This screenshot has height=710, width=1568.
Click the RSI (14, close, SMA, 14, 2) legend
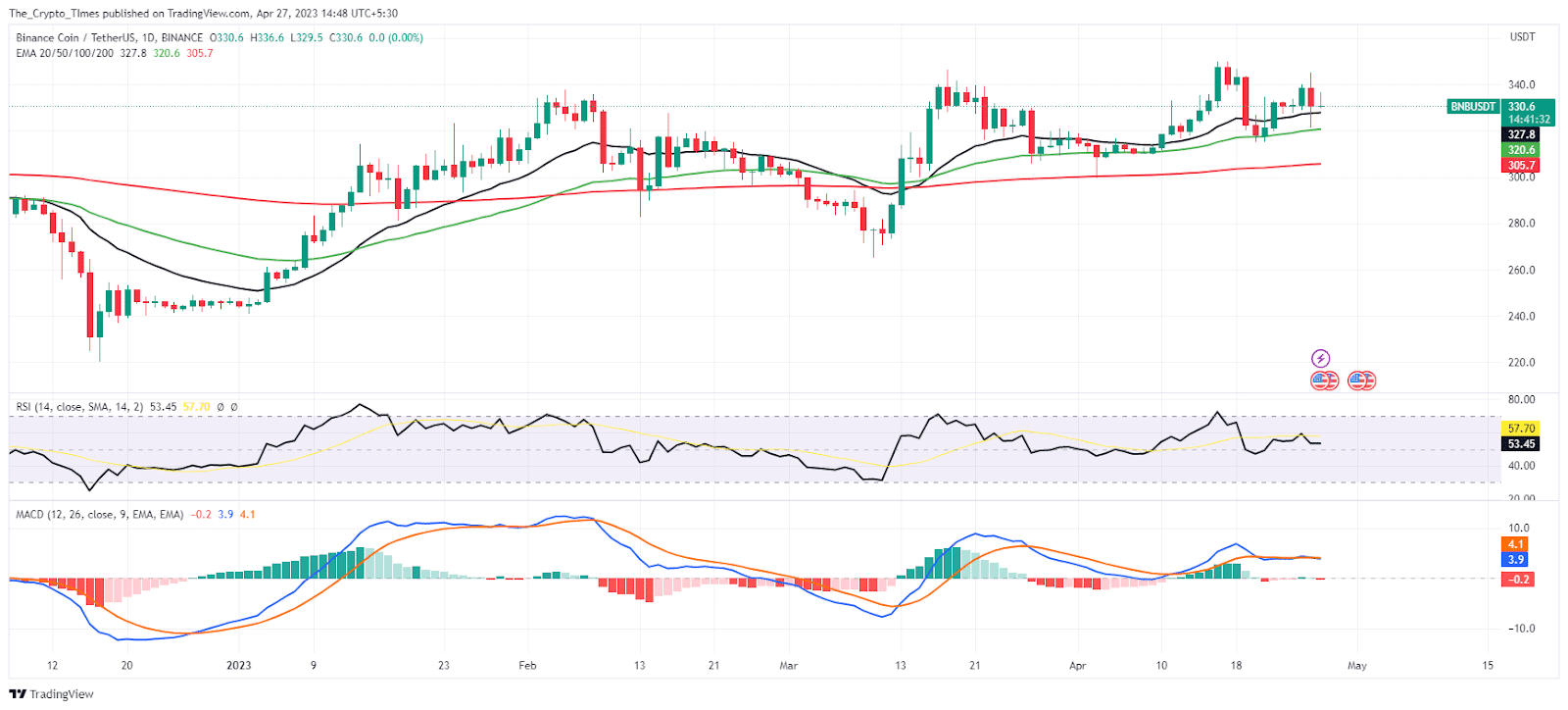click(79, 407)
